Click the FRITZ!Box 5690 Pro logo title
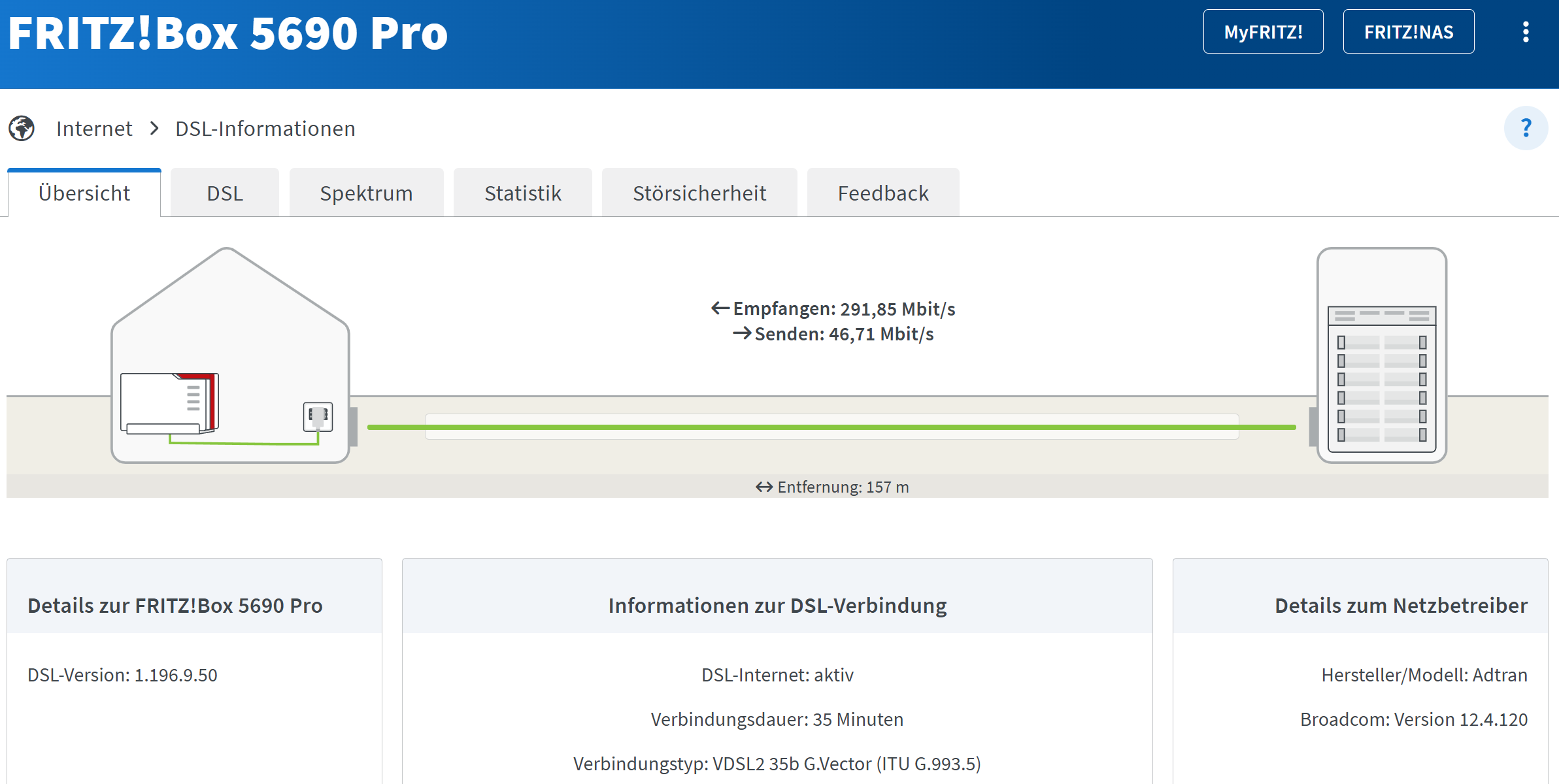The height and width of the screenshot is (784, 1559). (x=227, y=33)
